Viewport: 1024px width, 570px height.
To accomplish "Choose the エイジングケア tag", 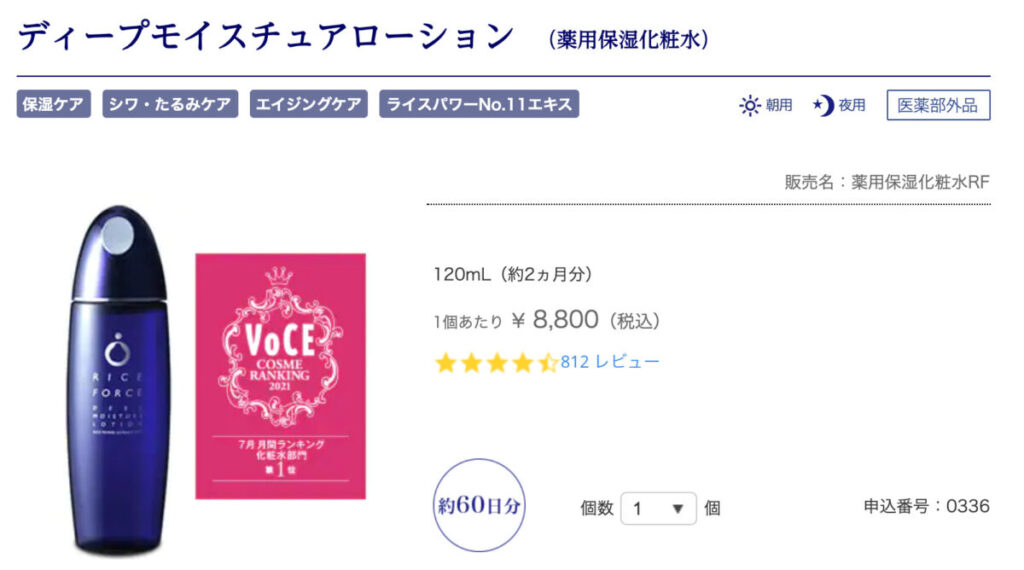I will tap(308, 105).
